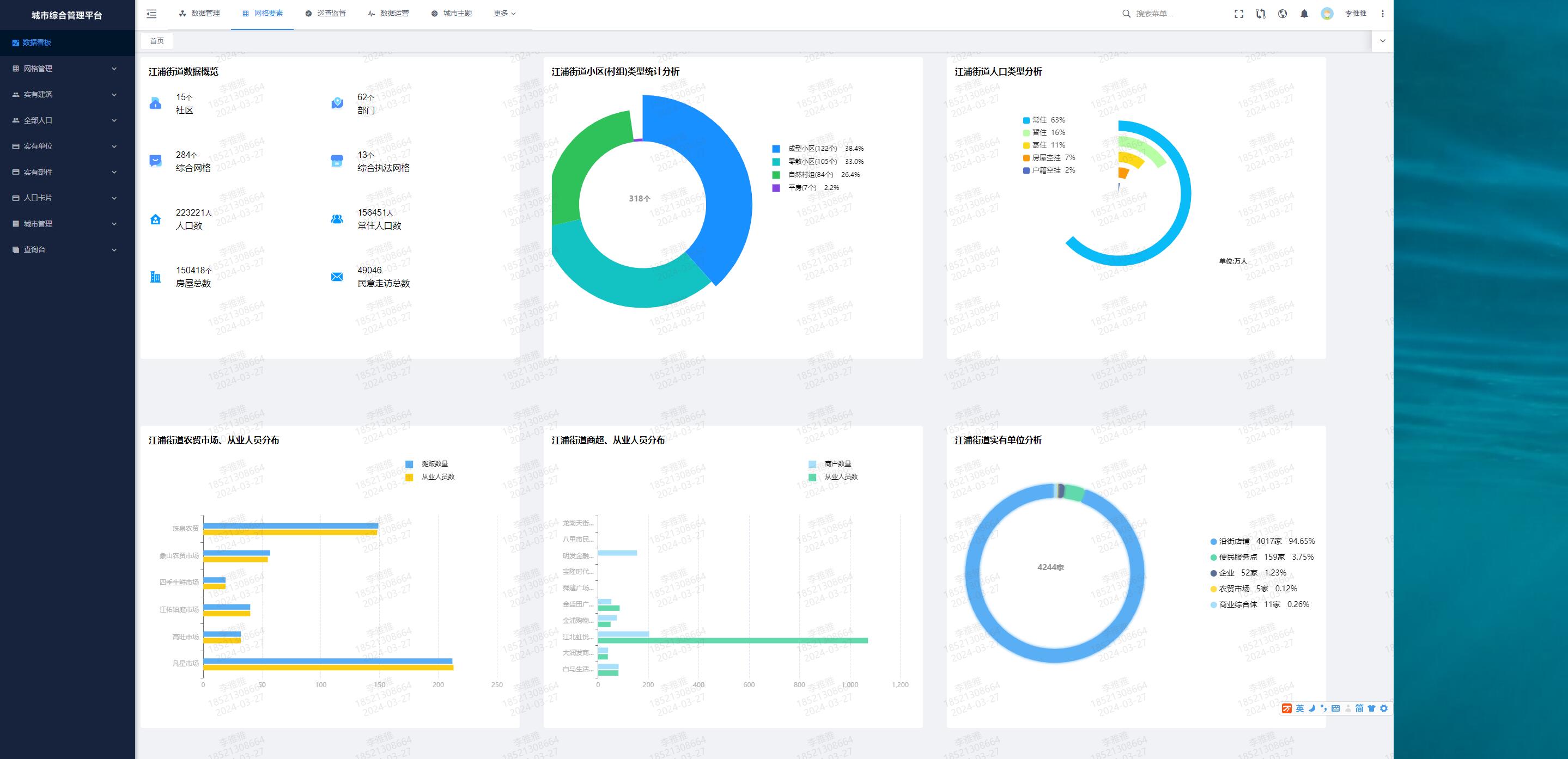Click the 社区 community icon
The width and height of the screenshot is (1568, 759).
click(155, 103)
